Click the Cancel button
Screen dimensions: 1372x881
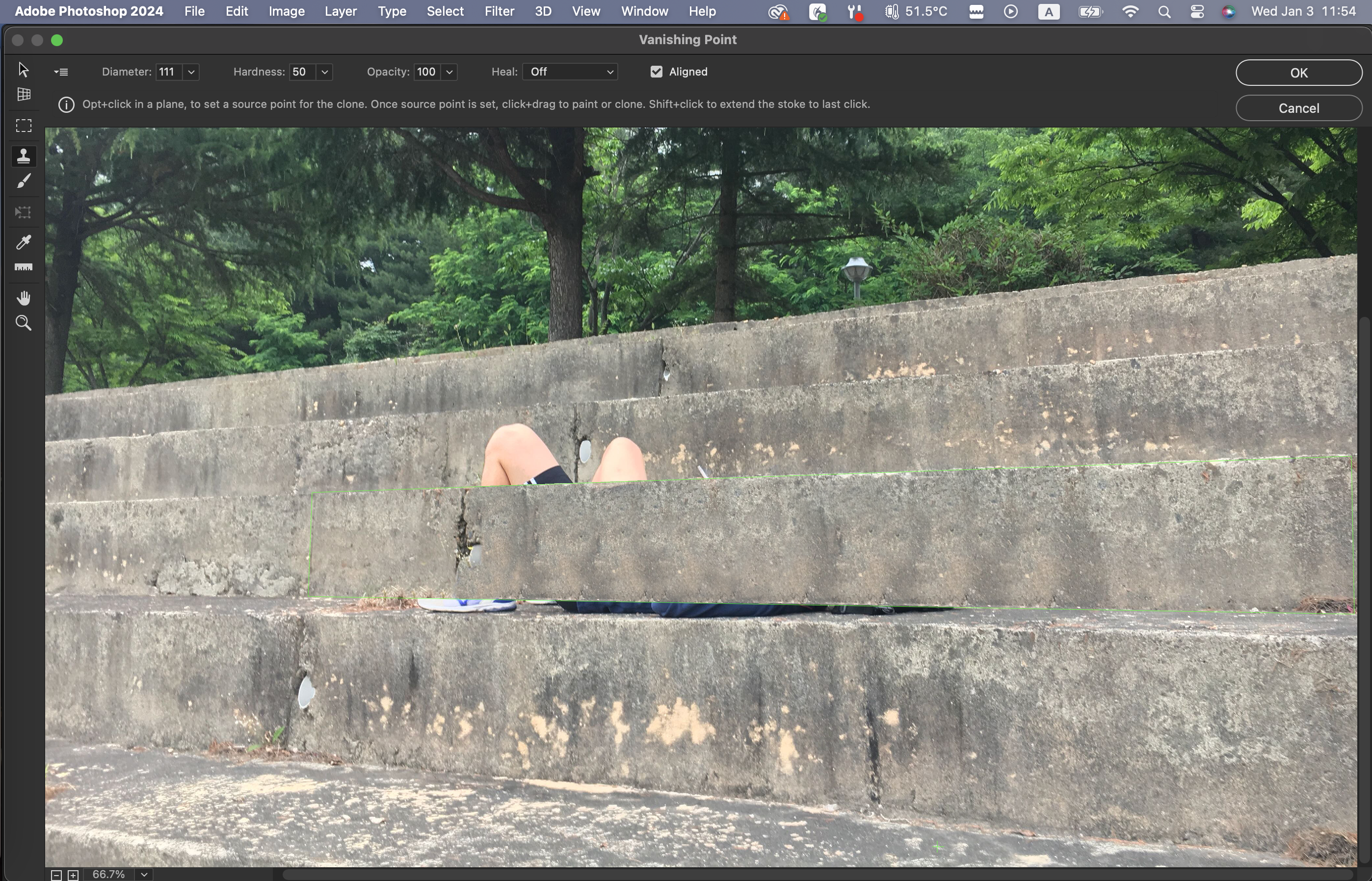1298,108
